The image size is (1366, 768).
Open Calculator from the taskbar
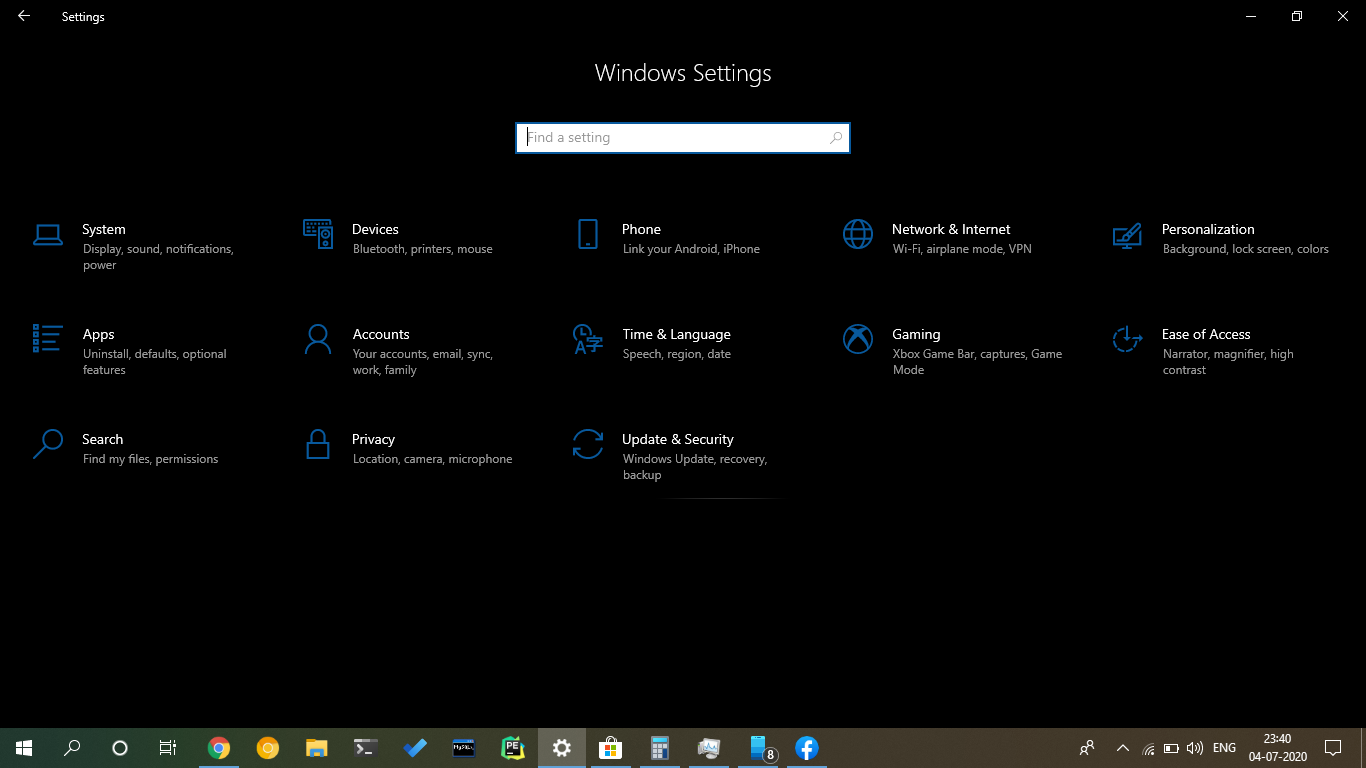click(x=659, y=748)
